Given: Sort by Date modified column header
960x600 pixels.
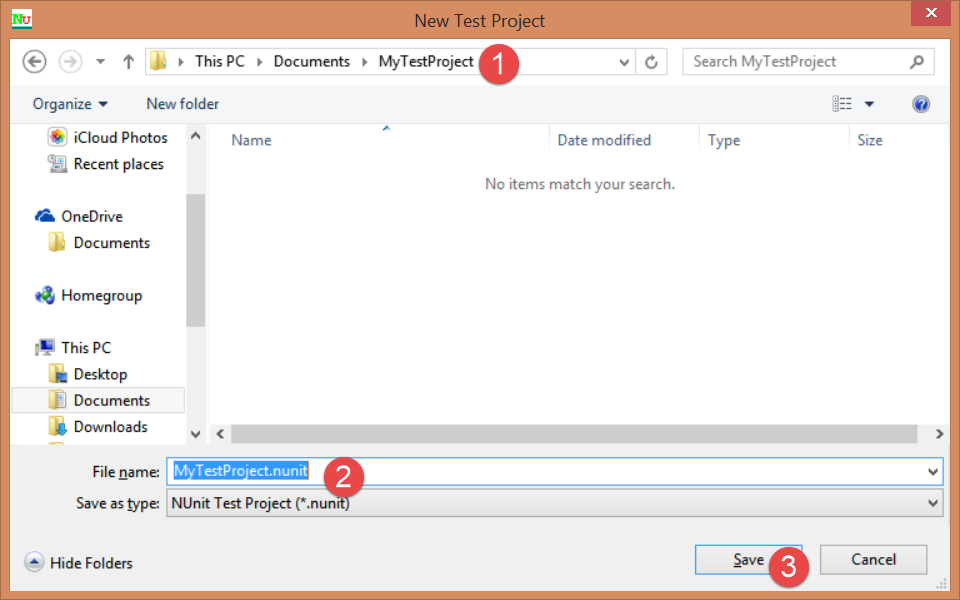Looking at the screenshot, I should (x=604, y=140).
